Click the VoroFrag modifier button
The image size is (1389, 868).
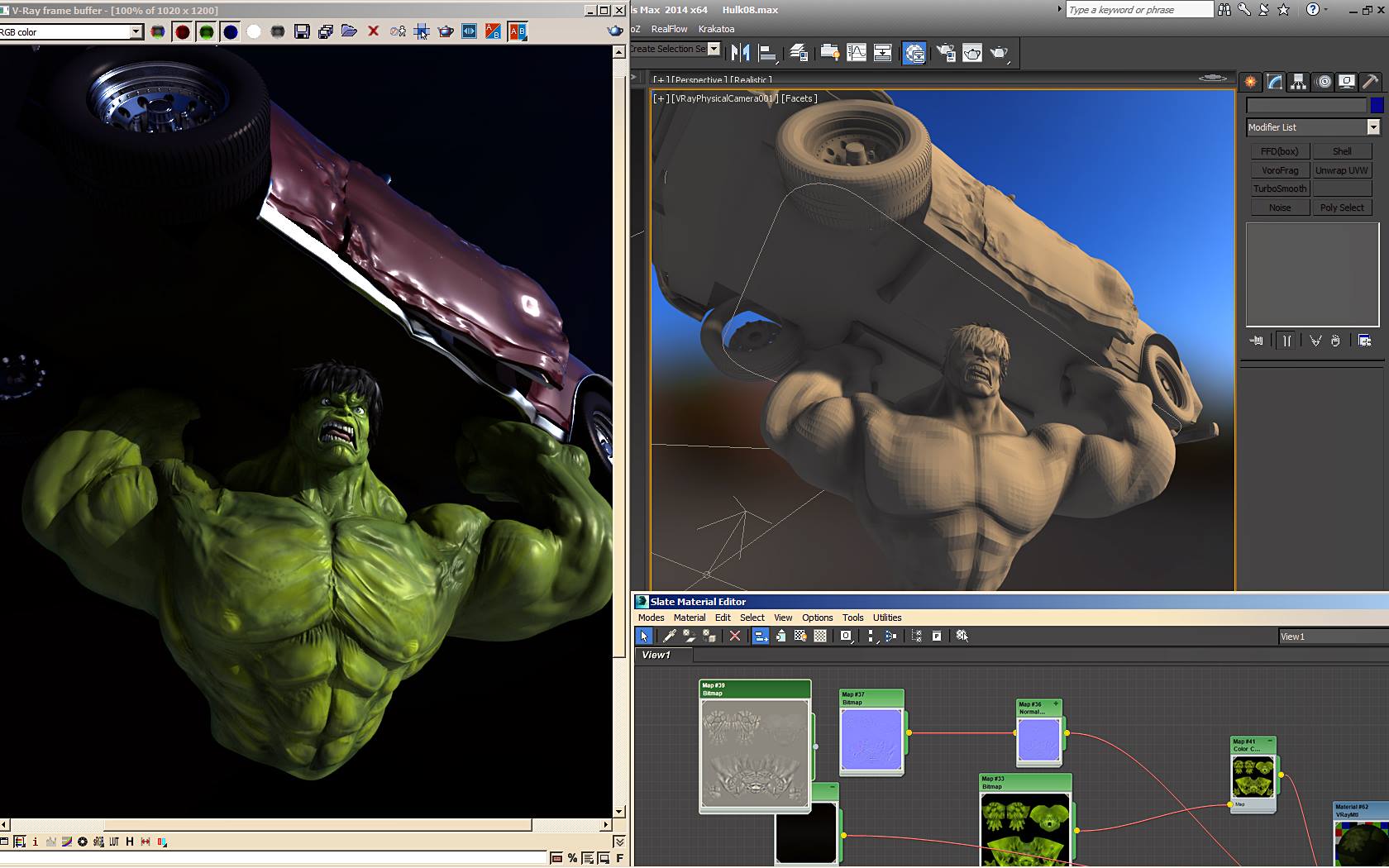[1279, 170]
